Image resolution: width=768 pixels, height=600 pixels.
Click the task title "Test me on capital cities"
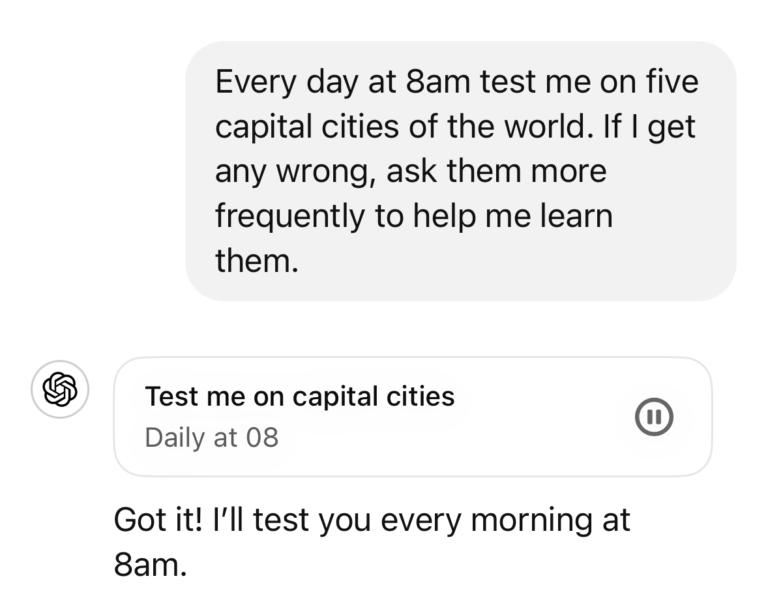[300, 396]
